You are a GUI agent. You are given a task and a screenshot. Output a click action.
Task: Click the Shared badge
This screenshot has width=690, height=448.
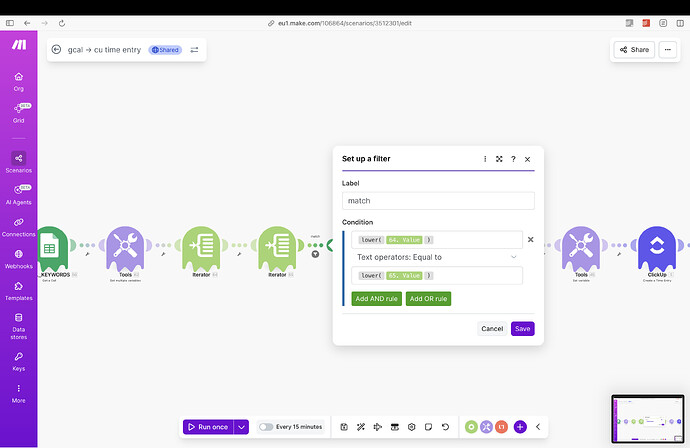click(x=165, y=50)
